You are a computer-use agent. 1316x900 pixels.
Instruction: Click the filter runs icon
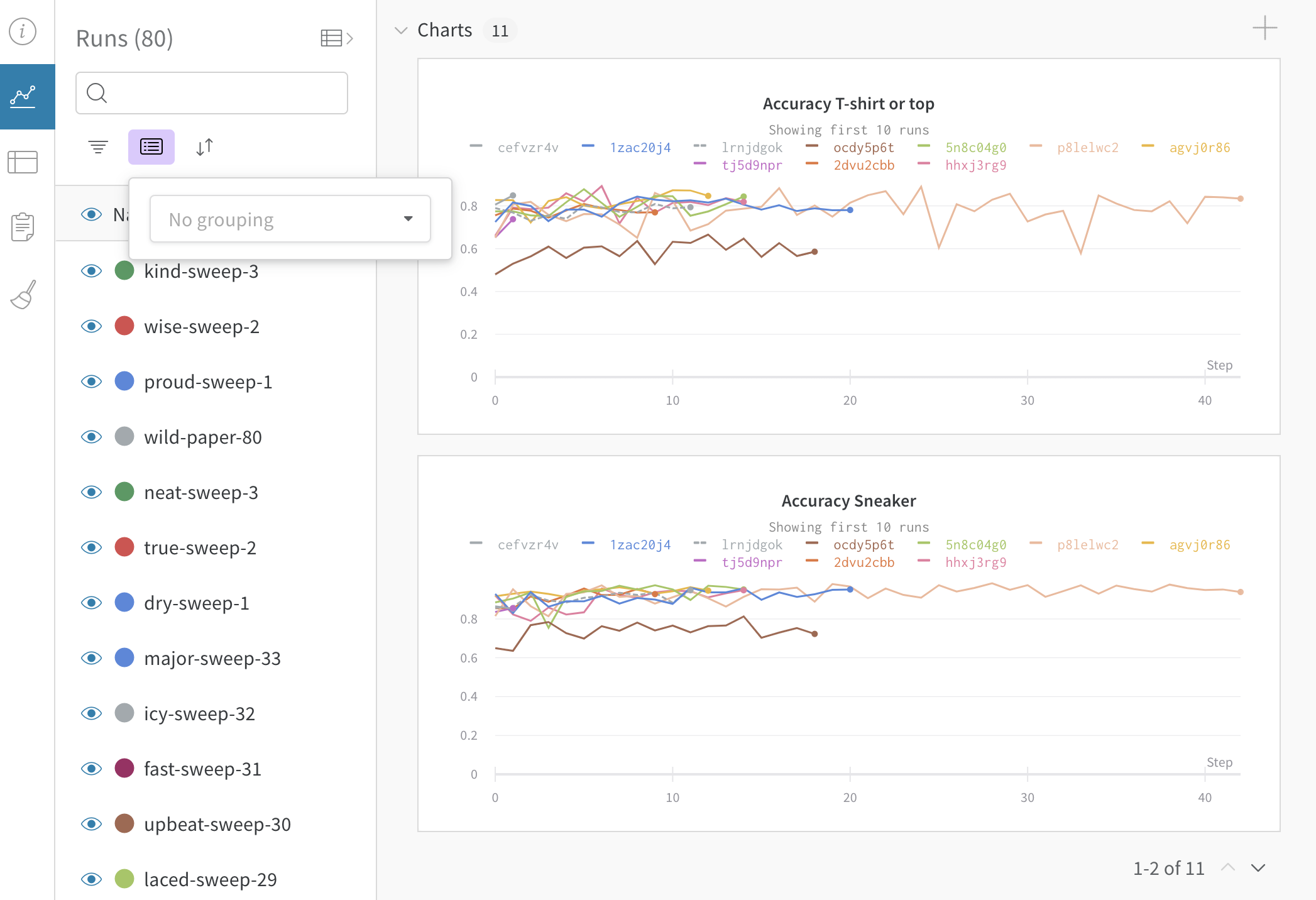(98, 147)
